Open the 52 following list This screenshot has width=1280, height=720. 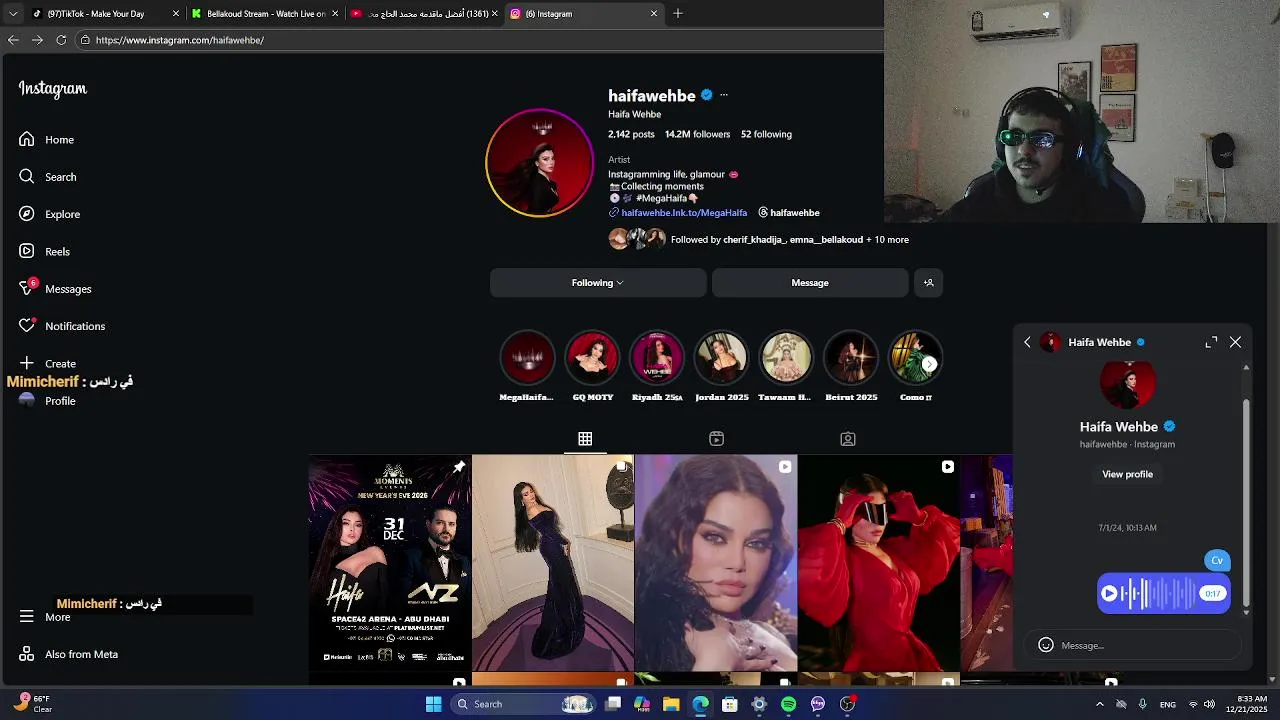coord(766,134)
